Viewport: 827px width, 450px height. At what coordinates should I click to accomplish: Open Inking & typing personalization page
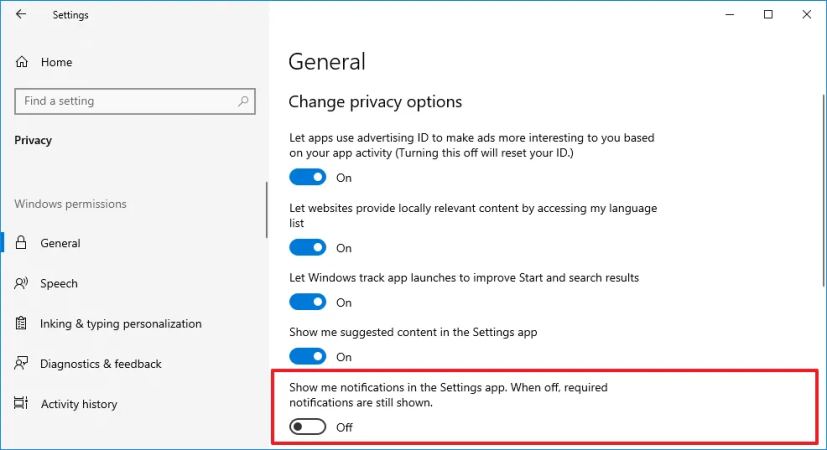[x=121, y=323]
